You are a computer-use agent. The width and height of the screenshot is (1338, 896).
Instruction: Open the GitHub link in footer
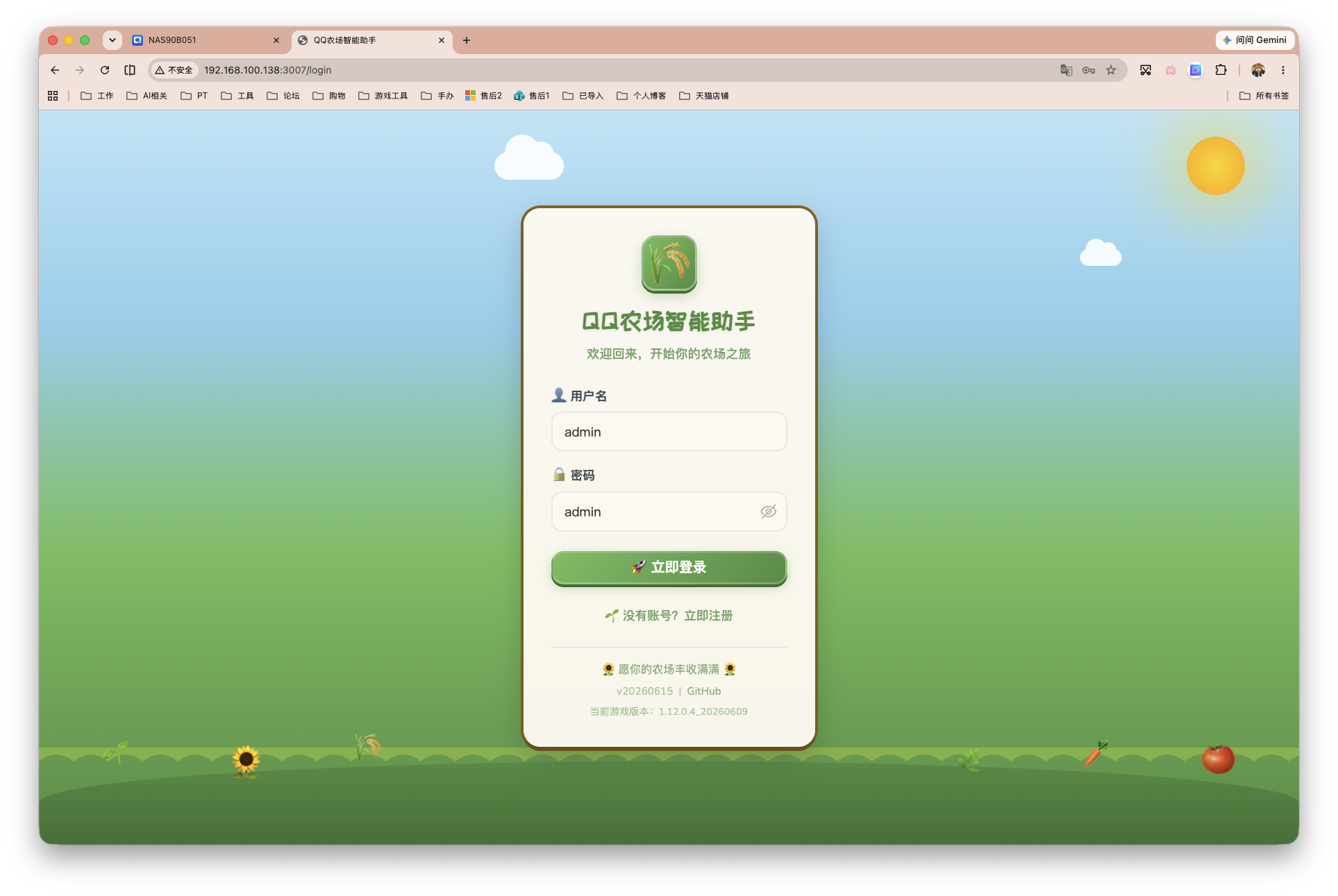pyautogui.click(x=703, y=691)
